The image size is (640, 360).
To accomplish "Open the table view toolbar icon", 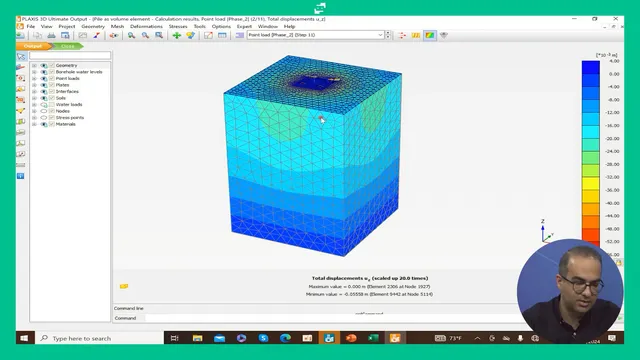I will 222,36.
